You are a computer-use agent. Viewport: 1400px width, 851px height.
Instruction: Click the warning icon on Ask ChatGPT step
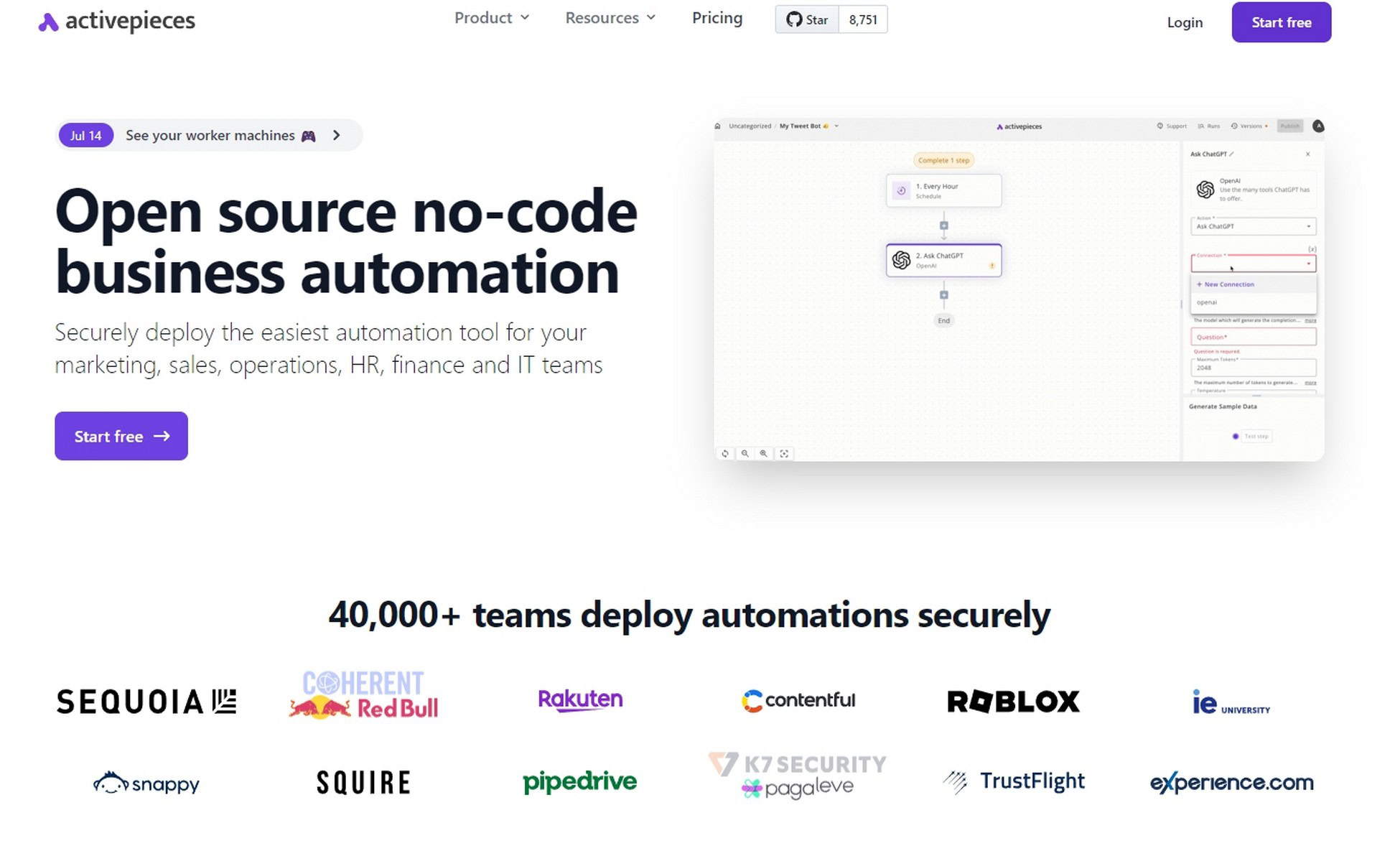[992, 266]
